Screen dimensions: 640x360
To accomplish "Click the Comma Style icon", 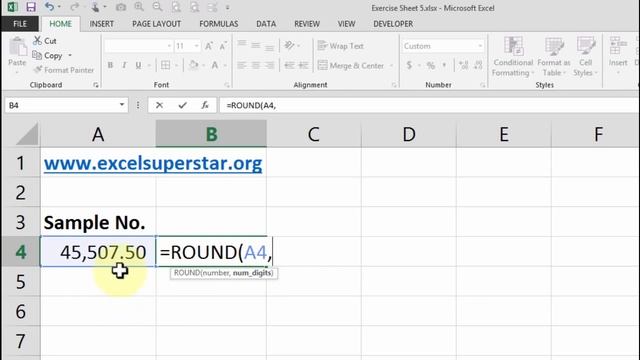I will (x=444, y=64).
